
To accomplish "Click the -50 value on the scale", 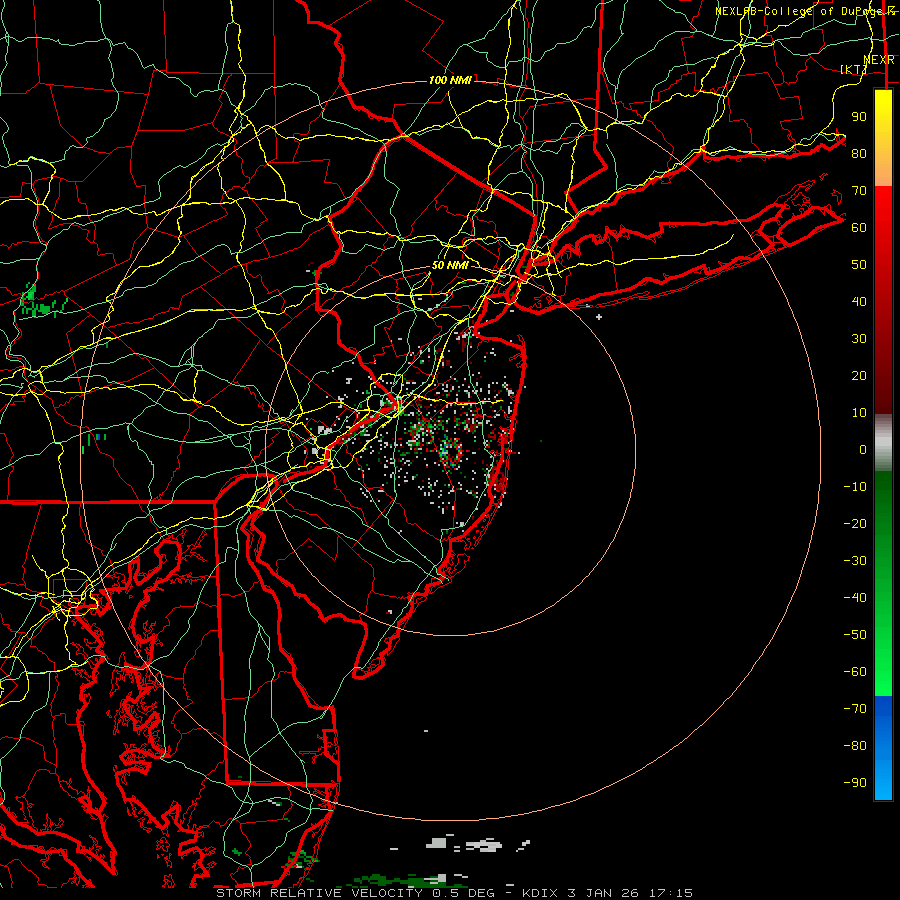I will point(855,635).
